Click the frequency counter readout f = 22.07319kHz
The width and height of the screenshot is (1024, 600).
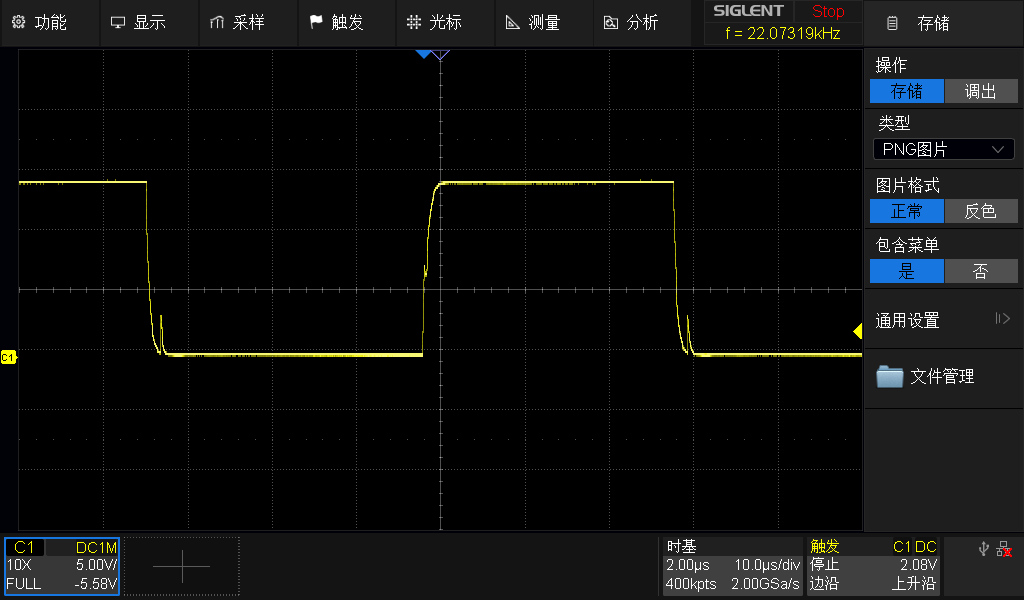[x=782, y=33]
